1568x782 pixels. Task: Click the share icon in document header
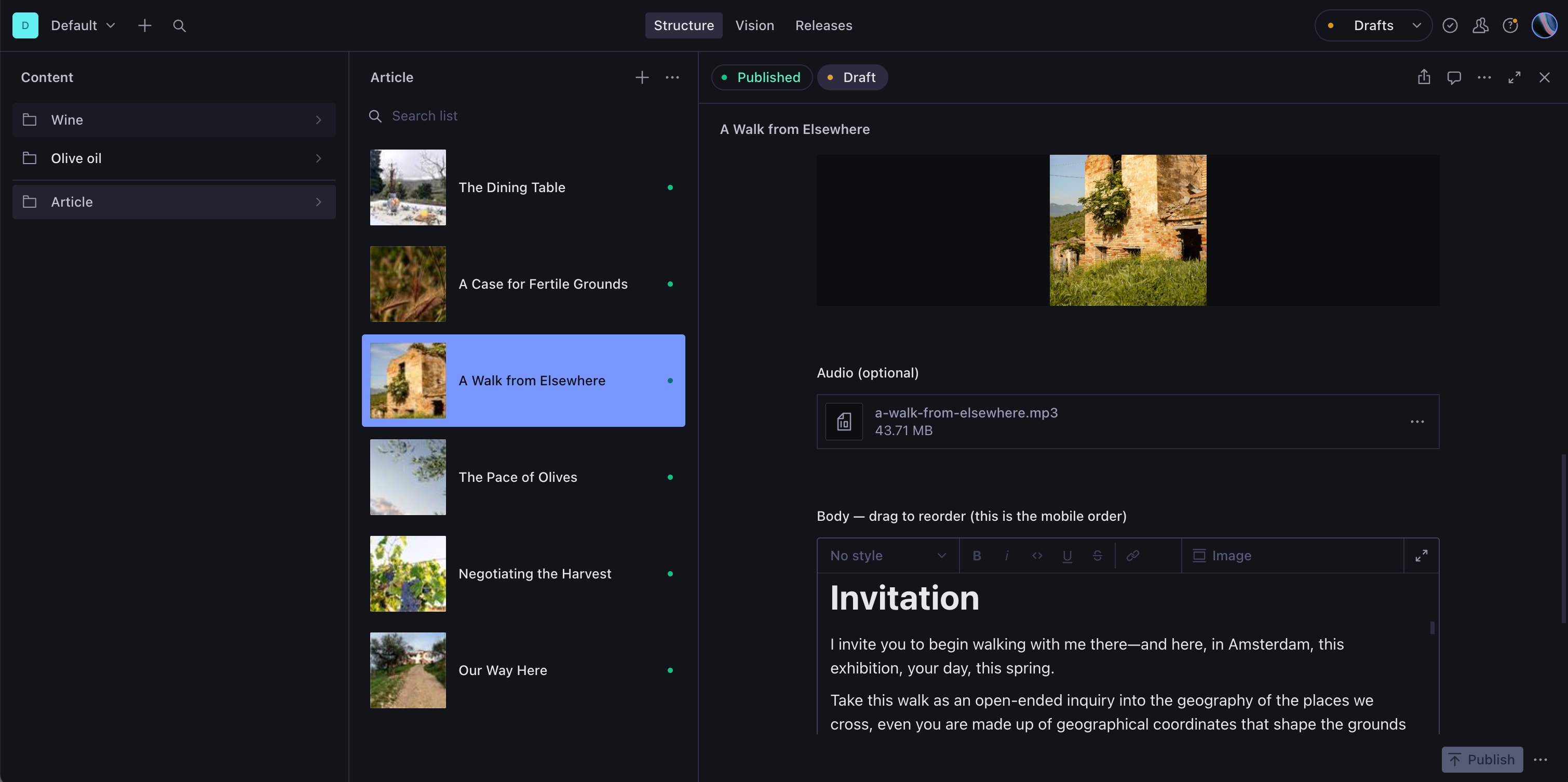(1424, 77)
